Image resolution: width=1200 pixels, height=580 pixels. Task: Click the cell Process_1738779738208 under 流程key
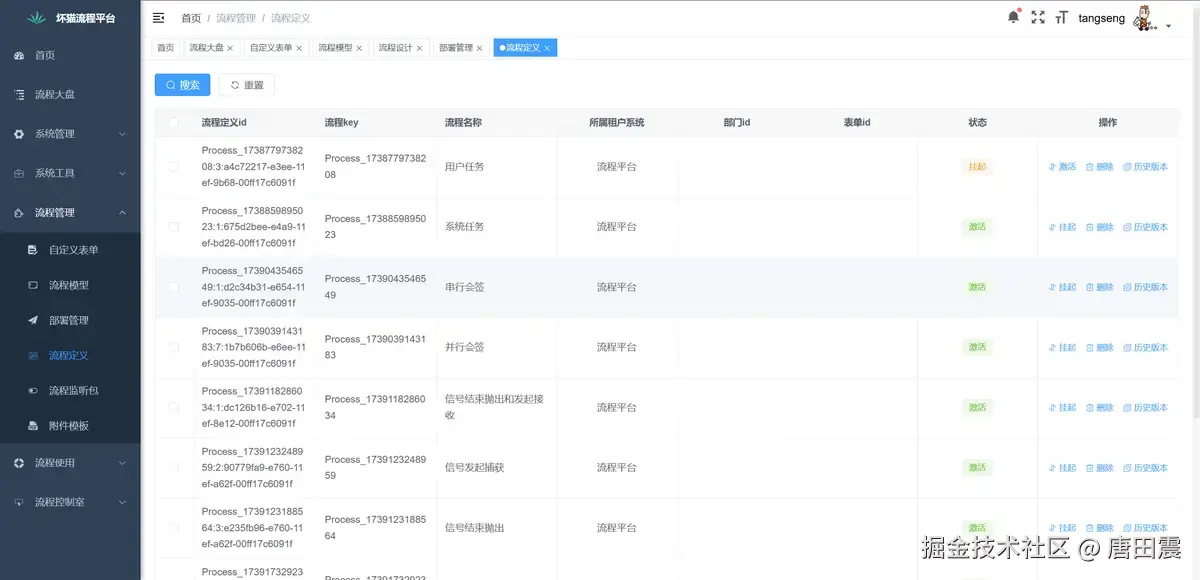point(375,166)
